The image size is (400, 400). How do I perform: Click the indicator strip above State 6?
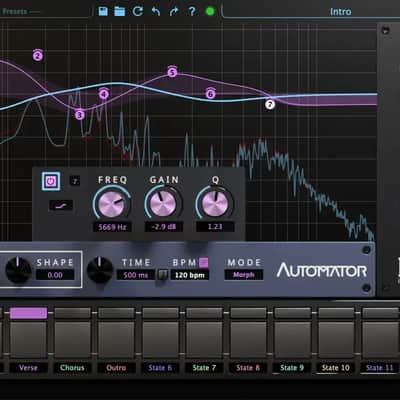pos(160,313)
